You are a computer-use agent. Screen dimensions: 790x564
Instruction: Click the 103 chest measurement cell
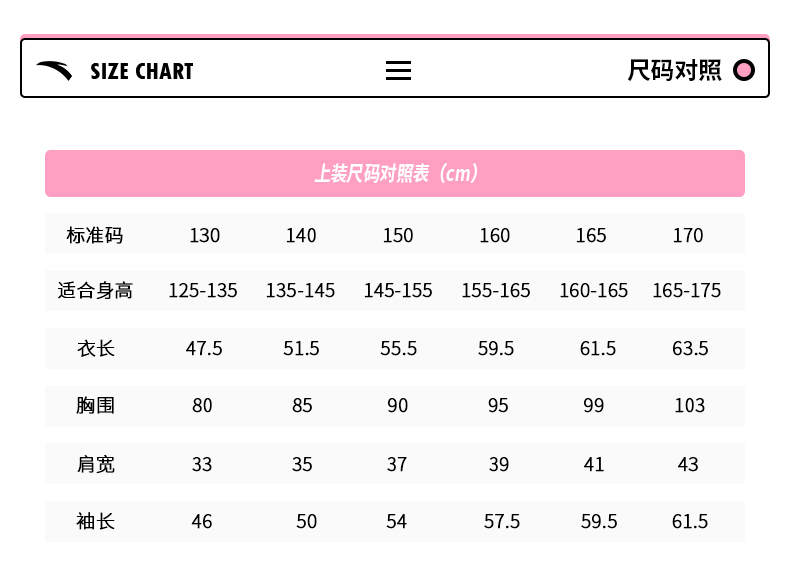tap(690, 405)
